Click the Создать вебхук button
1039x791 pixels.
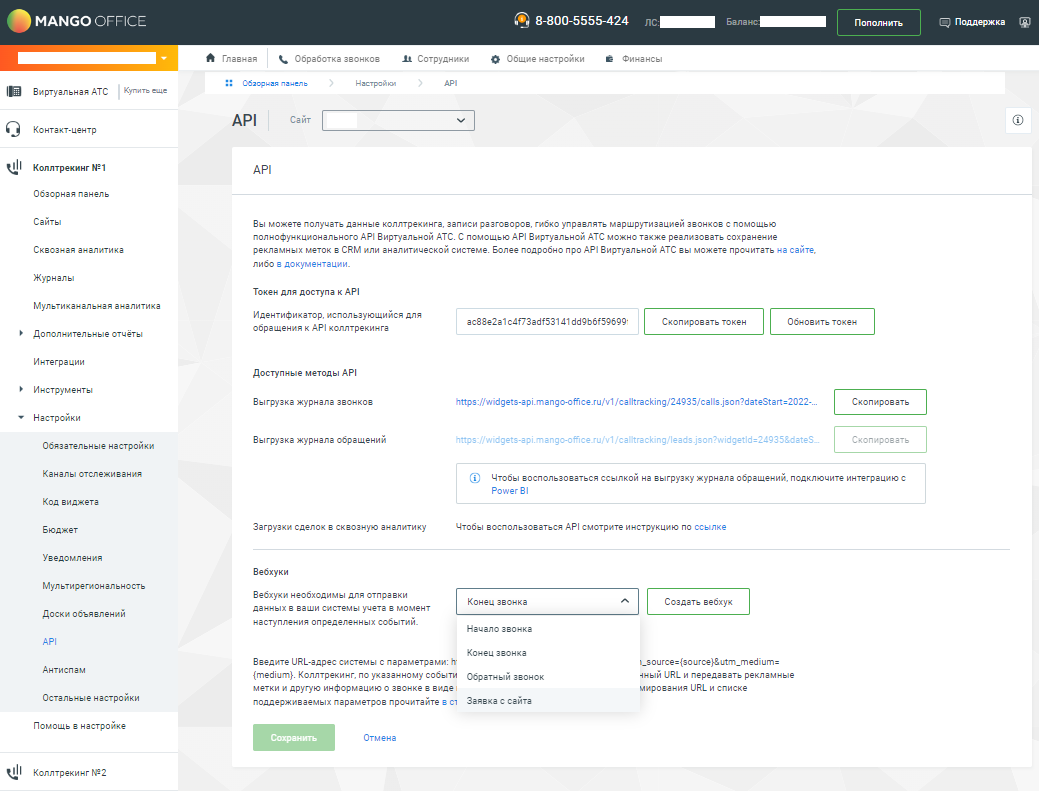698,602
